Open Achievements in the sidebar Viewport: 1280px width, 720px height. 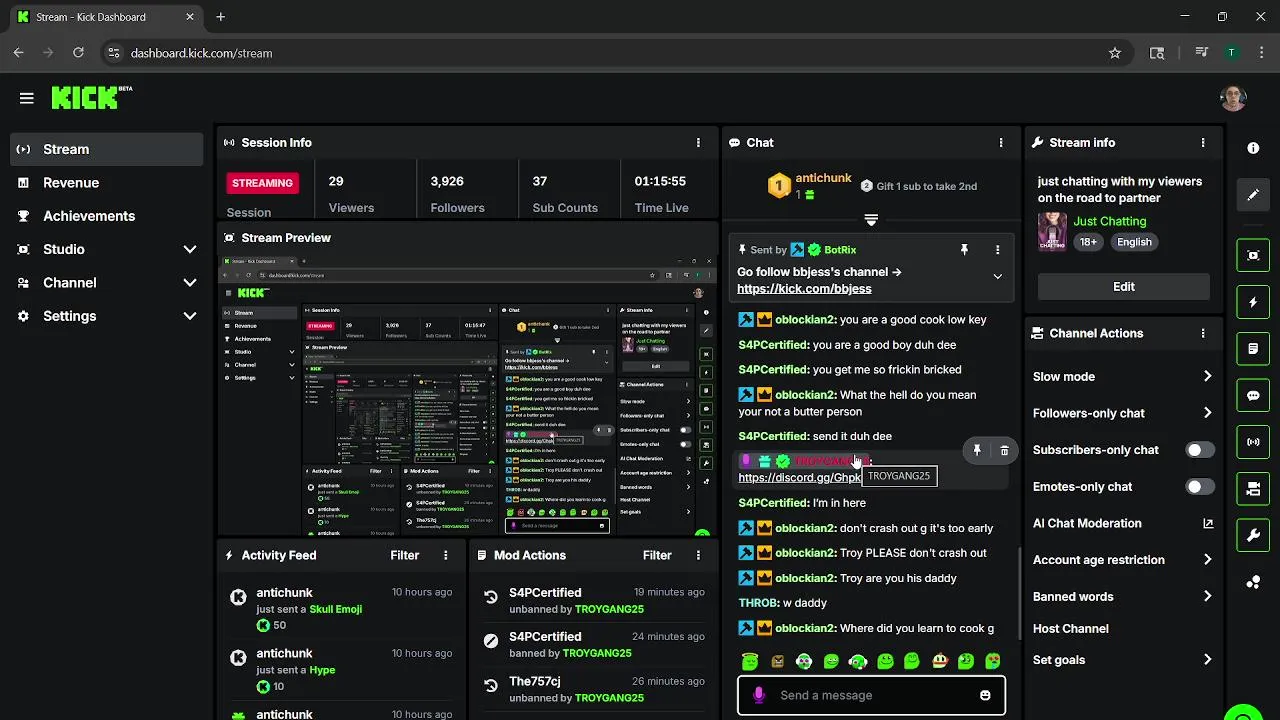(107, 216)
